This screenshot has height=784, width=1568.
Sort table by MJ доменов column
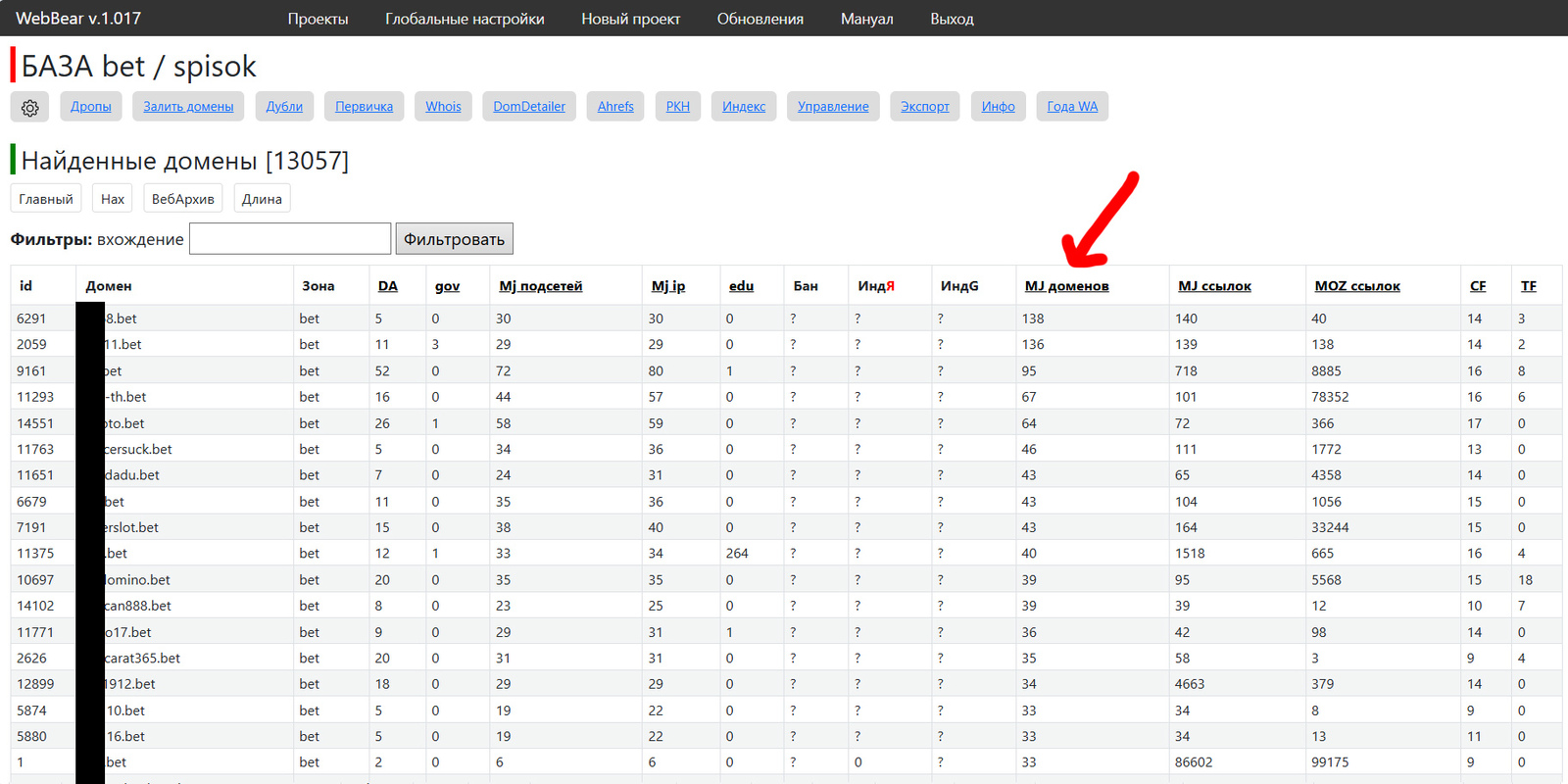pos(1066,286)
